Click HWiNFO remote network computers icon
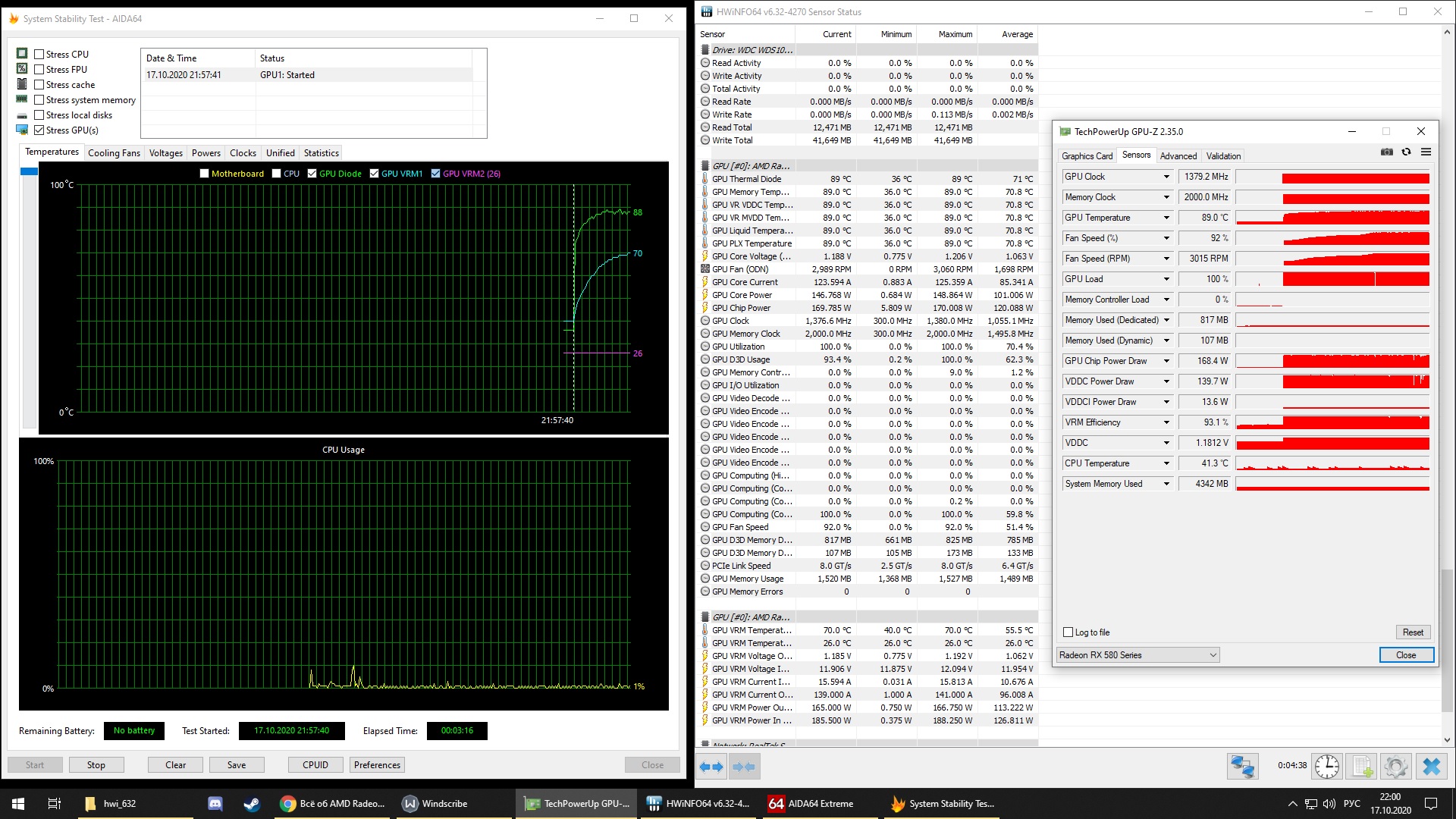 (x=1242, y=767)
